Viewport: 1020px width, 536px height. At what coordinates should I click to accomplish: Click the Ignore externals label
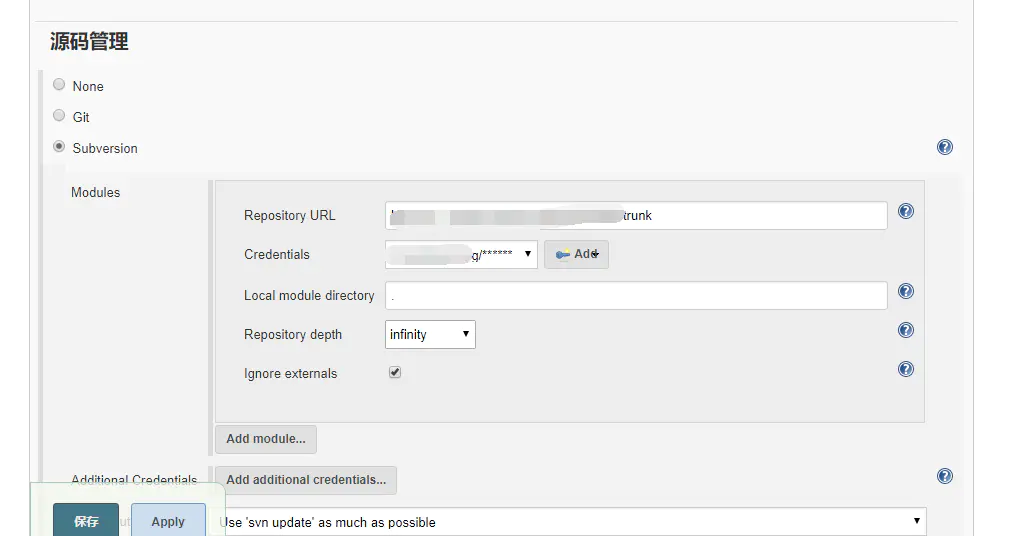click(x=290, y=373)
